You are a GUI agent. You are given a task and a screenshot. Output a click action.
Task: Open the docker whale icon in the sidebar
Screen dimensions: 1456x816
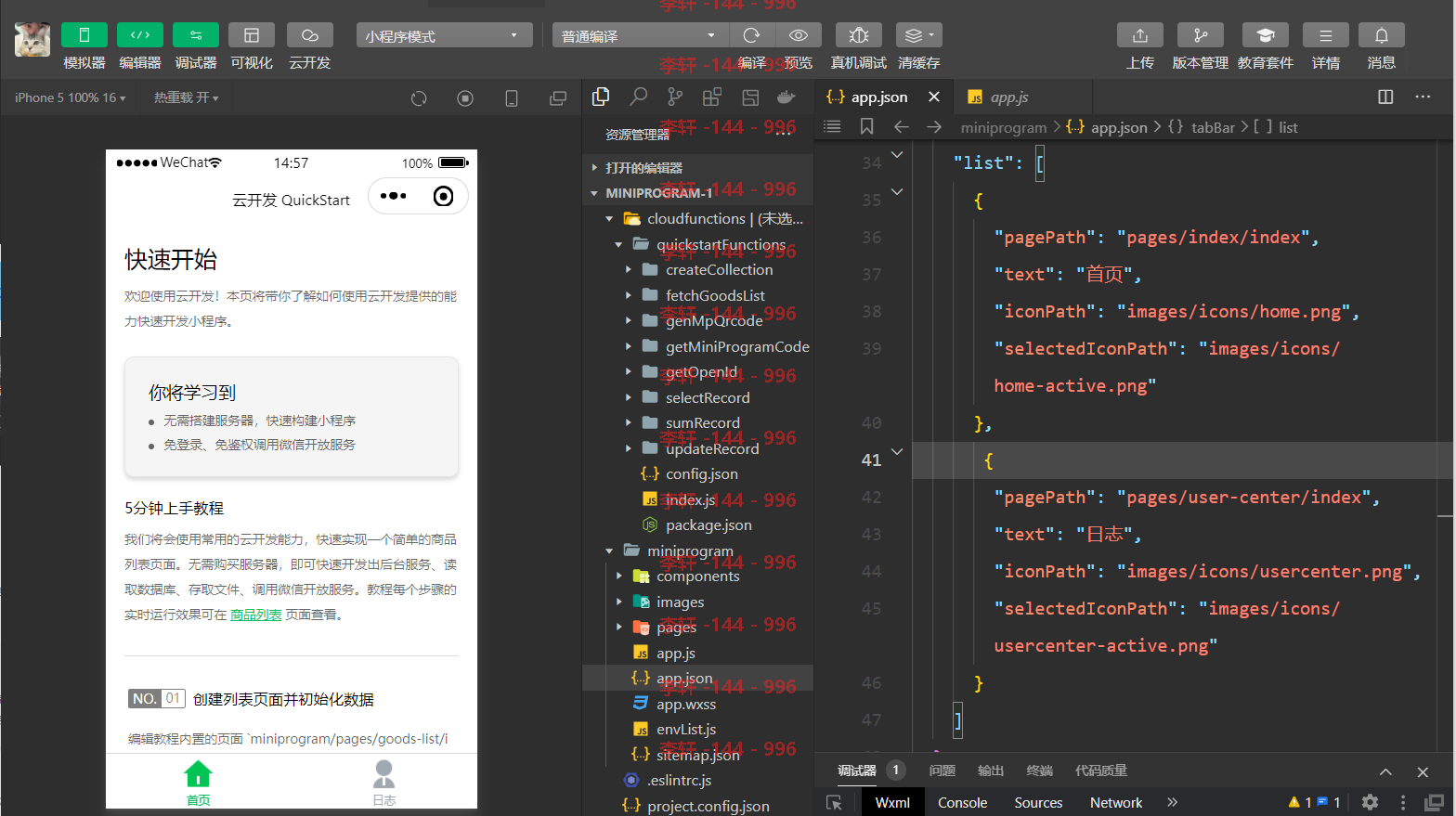coord(786,97)
